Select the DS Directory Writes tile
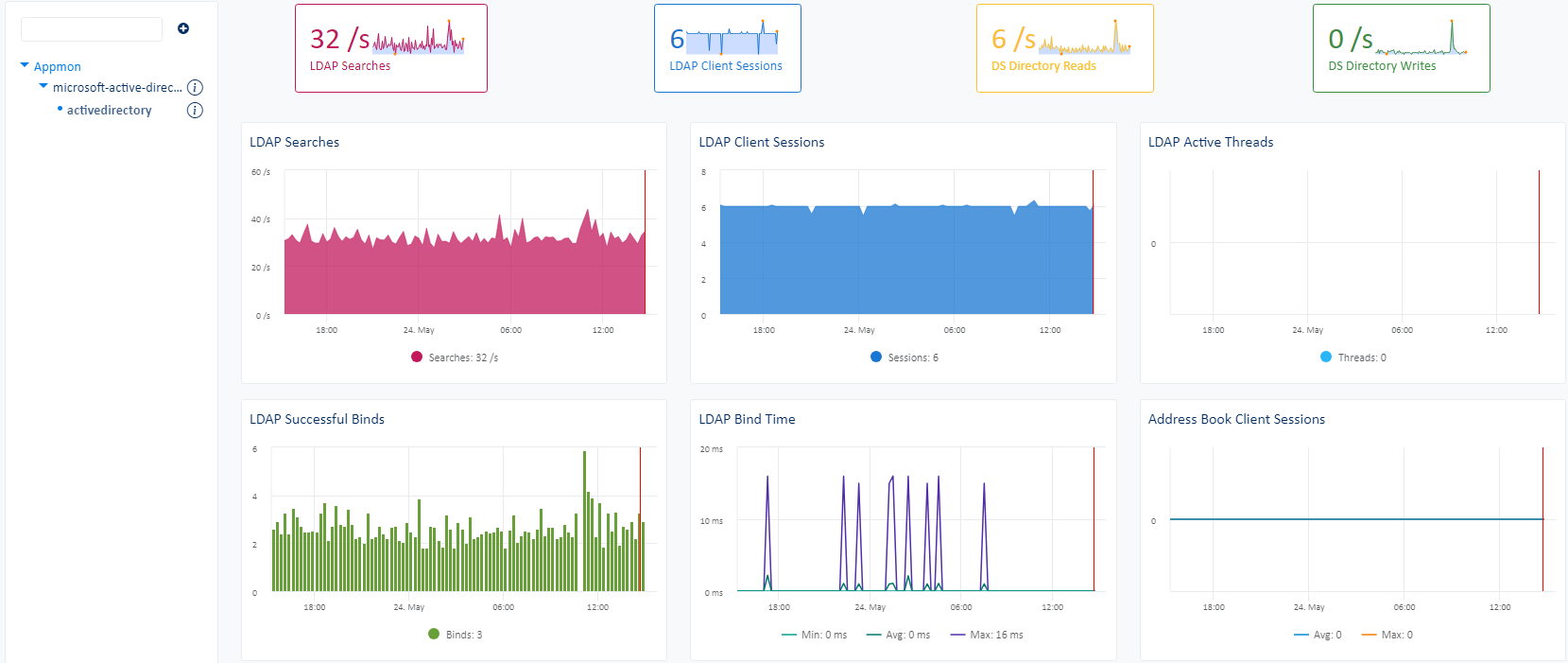This screenshot has width=1568, height=663. click(1401, 48)
